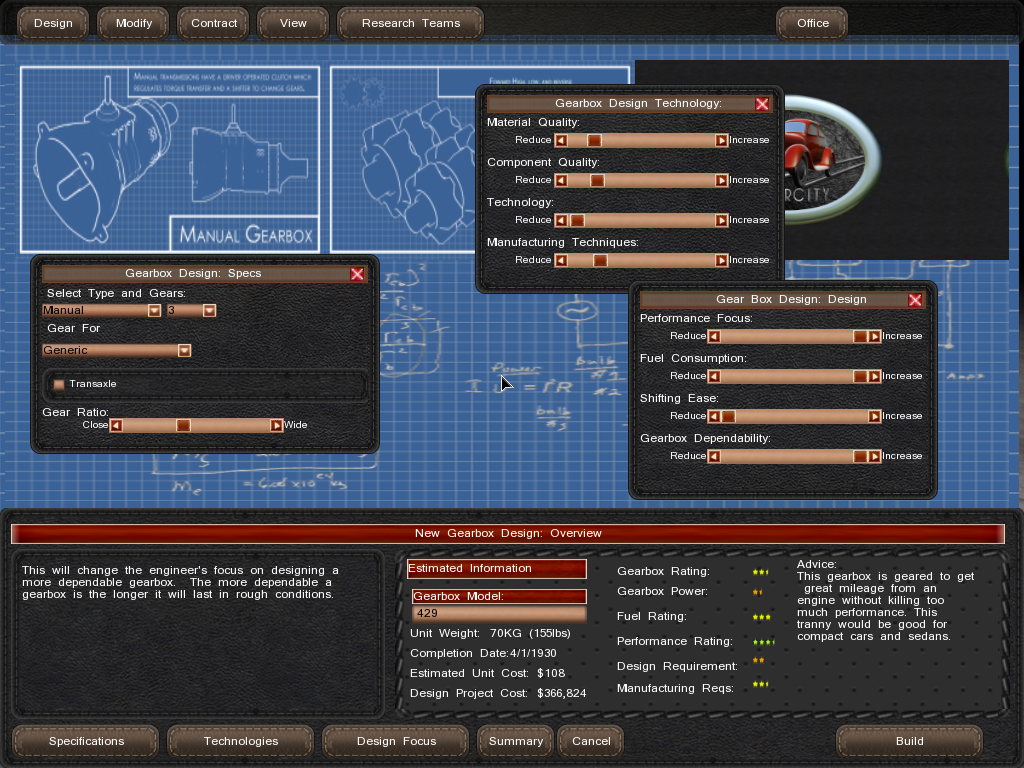Open the Gear For Generic dropdown
Image resolution: width=1024 pixels, height=768 pixels.
(x=184, y=351)
